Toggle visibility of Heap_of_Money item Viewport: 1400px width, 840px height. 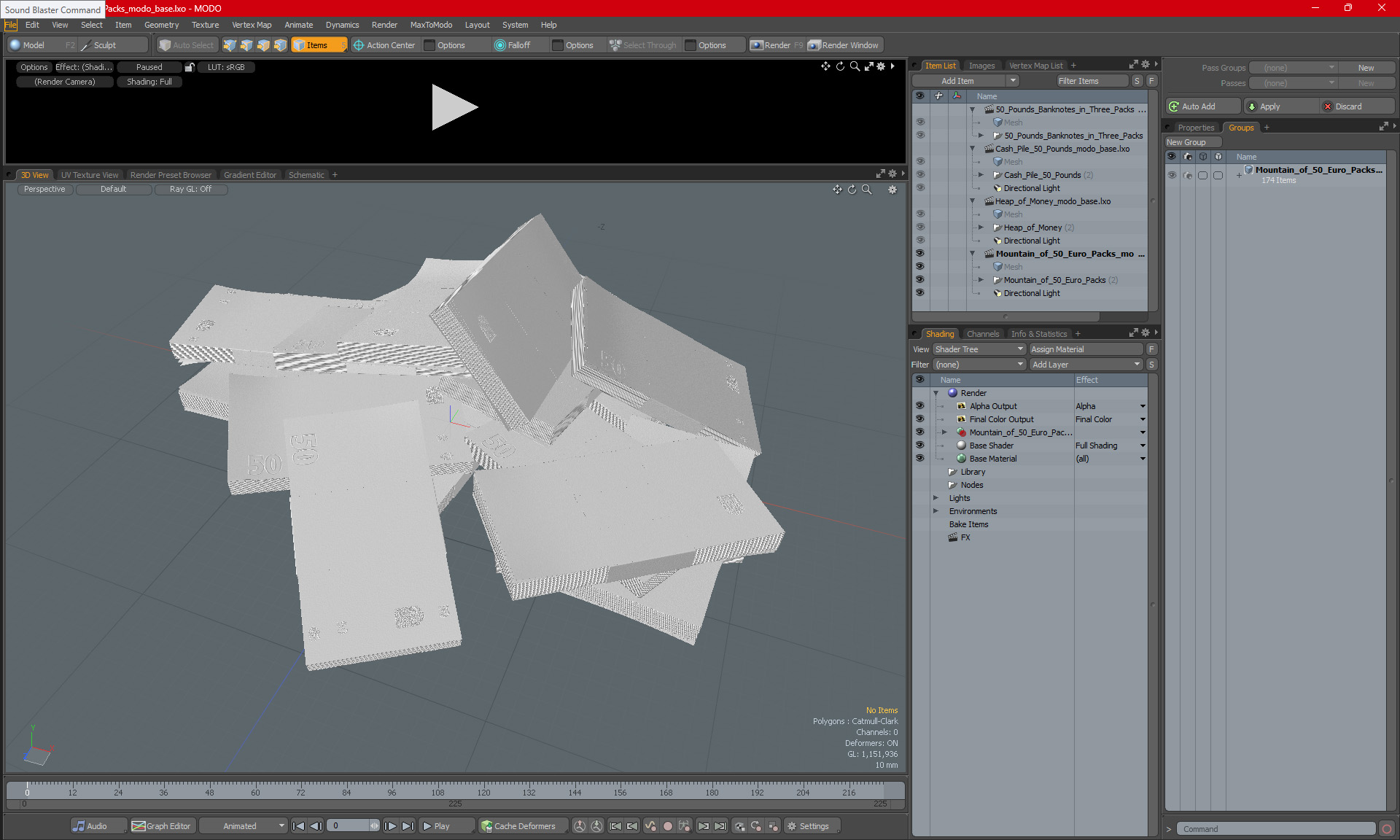click(x=920, y=227)
